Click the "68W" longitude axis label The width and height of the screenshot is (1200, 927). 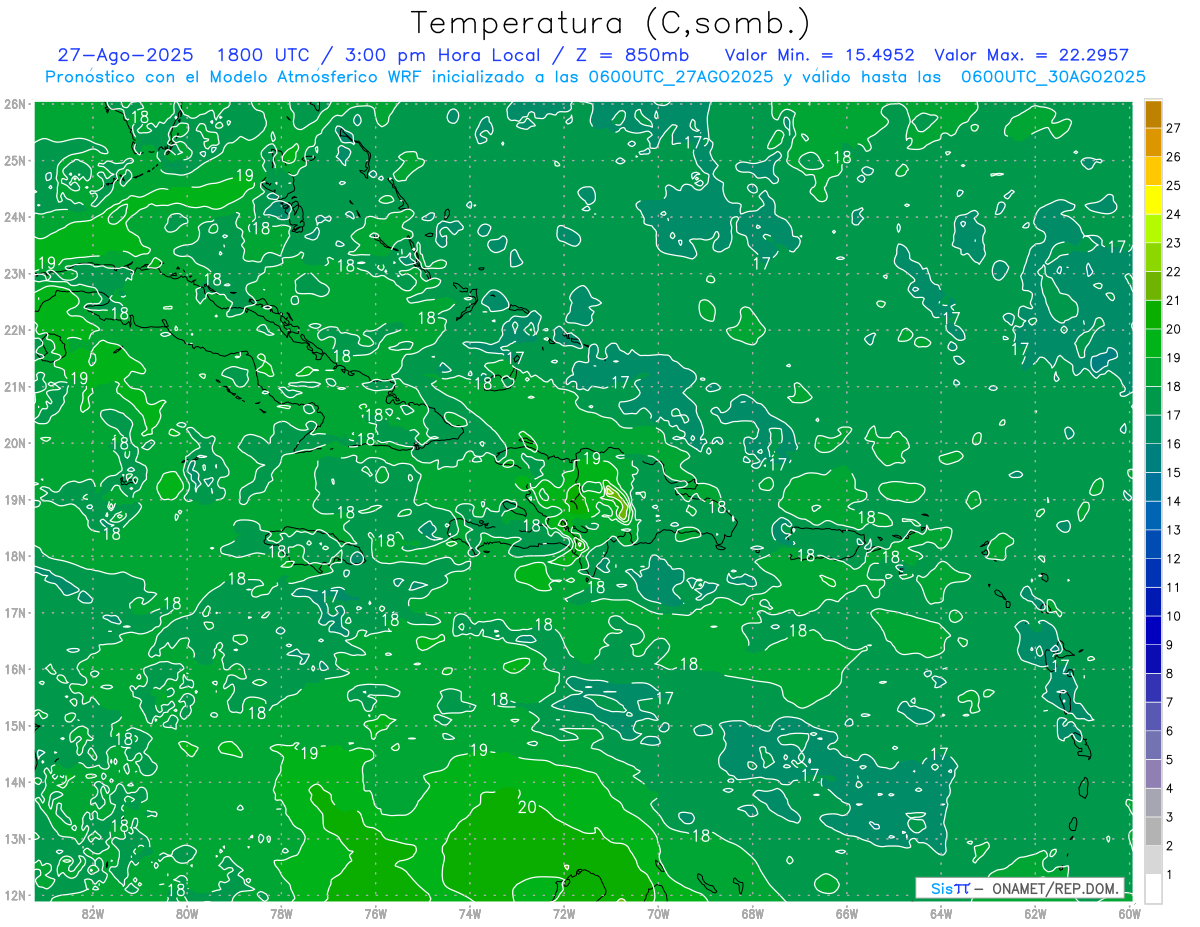[x=753, y=913]
